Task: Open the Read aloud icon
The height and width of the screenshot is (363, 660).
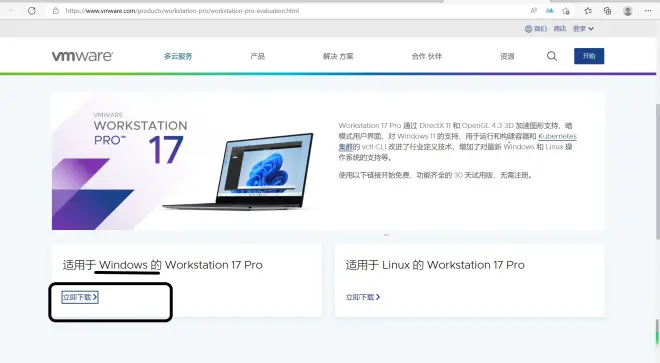Action: 534,11
